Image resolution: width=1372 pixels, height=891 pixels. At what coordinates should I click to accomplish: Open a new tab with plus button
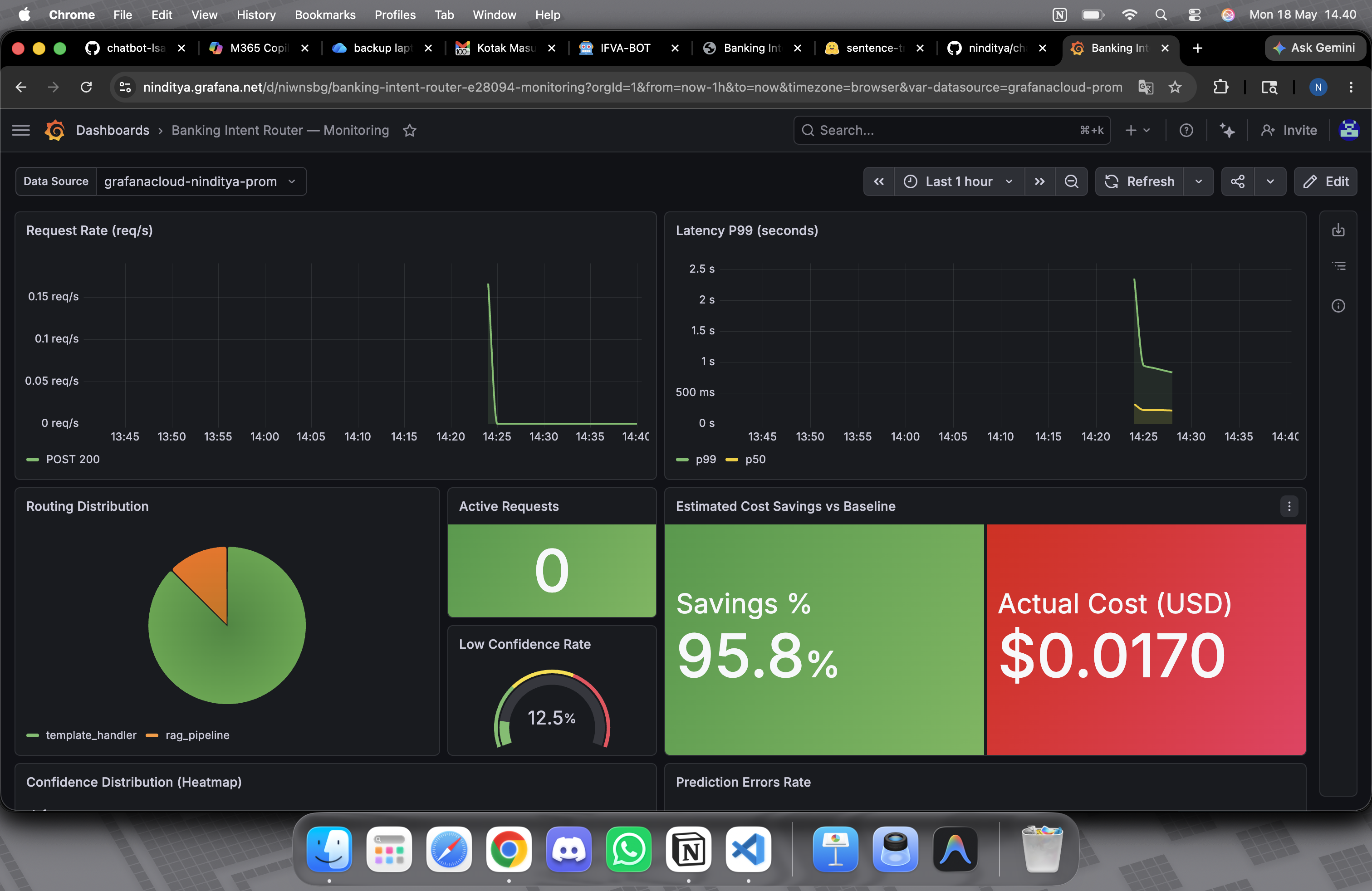(x=1197, y=48)
